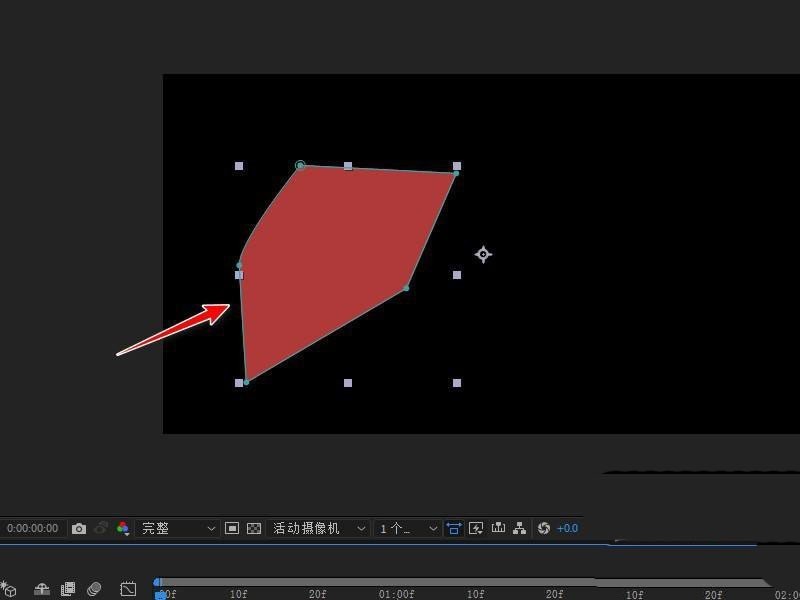800x600 pixels.
Task: Click the composition flowchart icon
Action: (x=519, y=528)
